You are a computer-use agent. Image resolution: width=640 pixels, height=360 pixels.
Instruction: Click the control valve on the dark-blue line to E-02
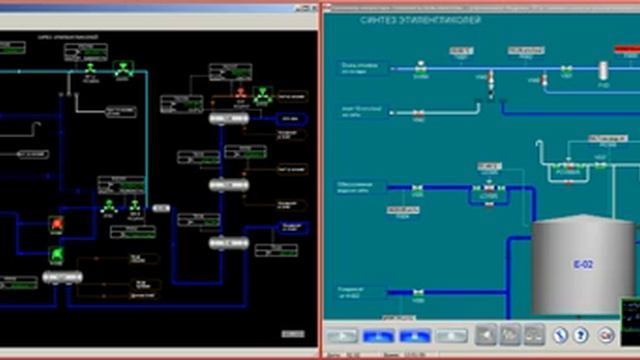pyautogui.click(x=489, y=187)
